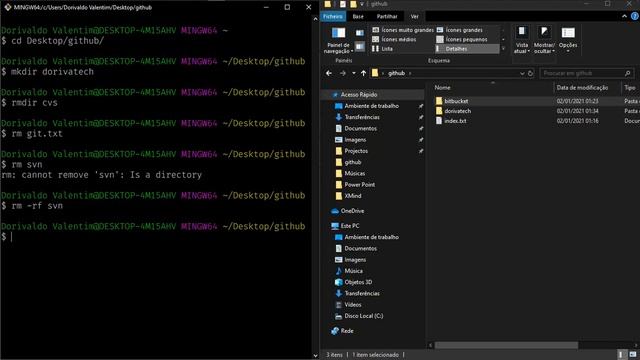Open Transferências under Acesso Rápido
Screen dimensions: 640x360
click(362, 117)
